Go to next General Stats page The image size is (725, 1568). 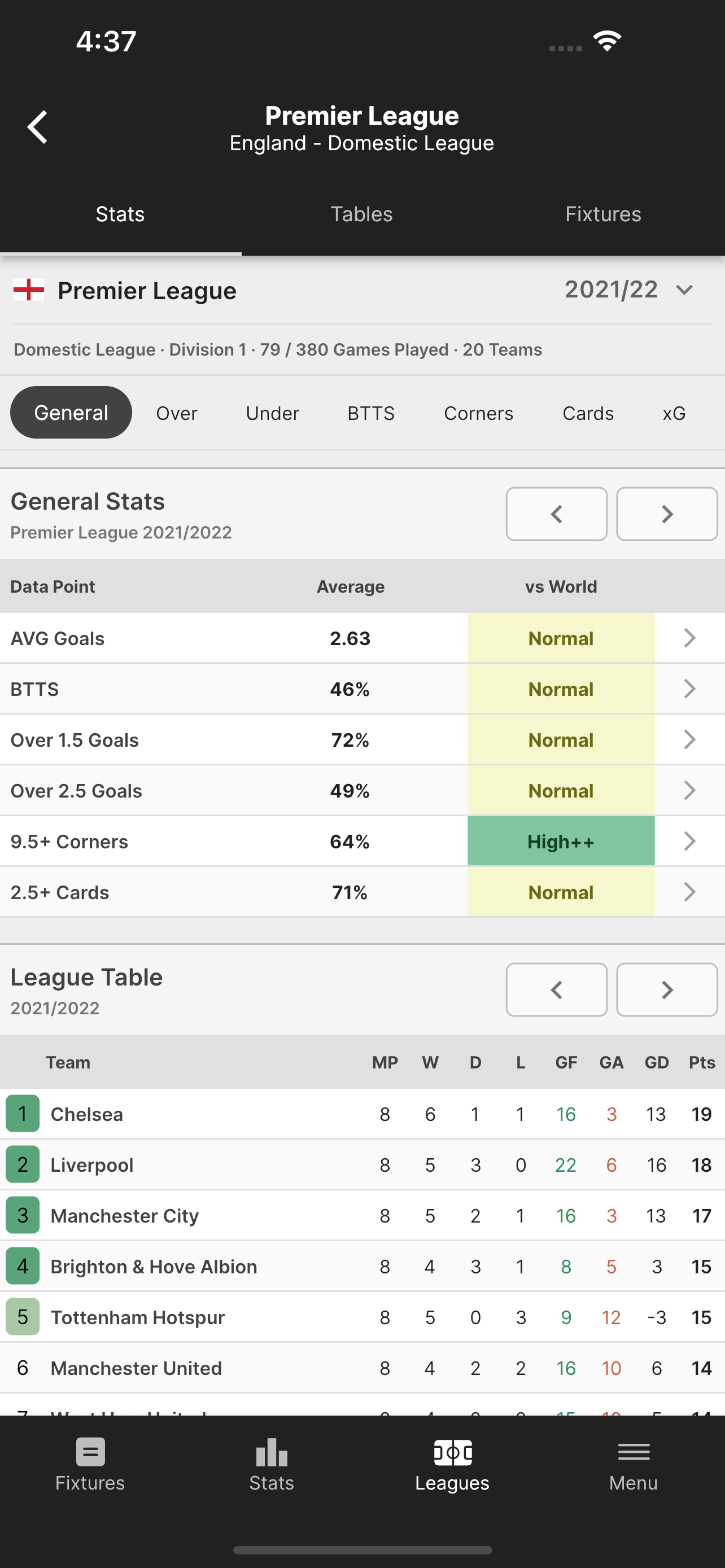(x=667, y=514)
